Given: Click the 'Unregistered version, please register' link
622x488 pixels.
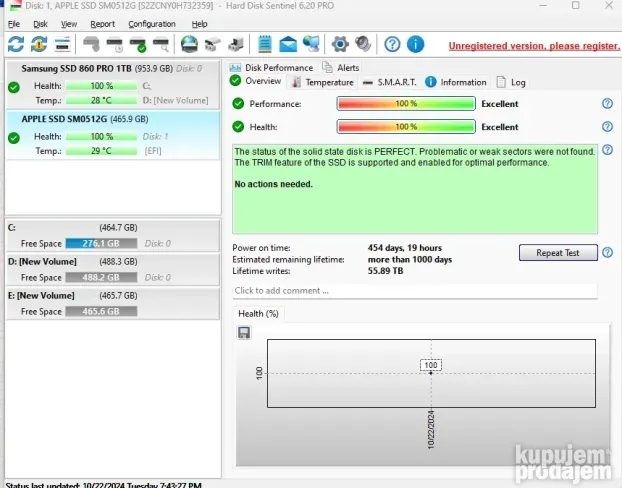Looking at the screenshot, I should point(533,46).
